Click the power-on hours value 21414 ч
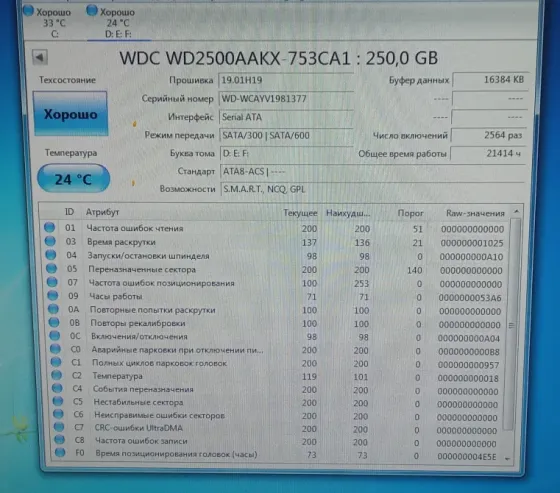 pyautogui.click(x=488, y=154)
